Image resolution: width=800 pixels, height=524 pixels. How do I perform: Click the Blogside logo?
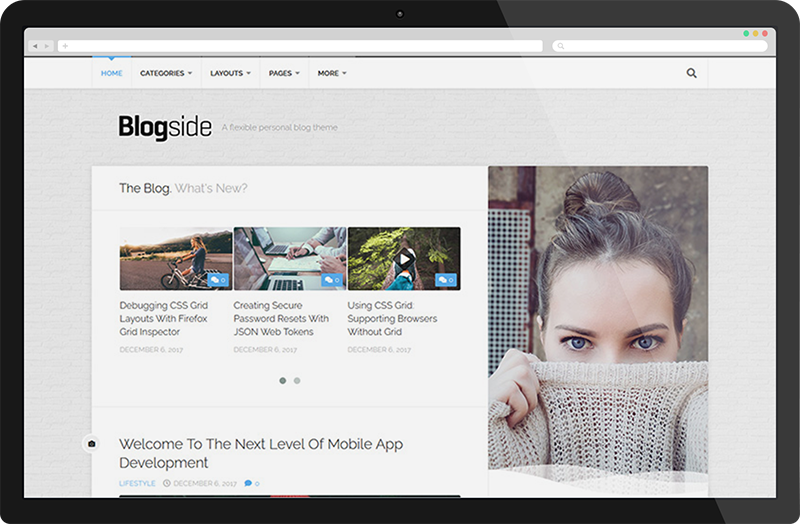tap(165, 128)
